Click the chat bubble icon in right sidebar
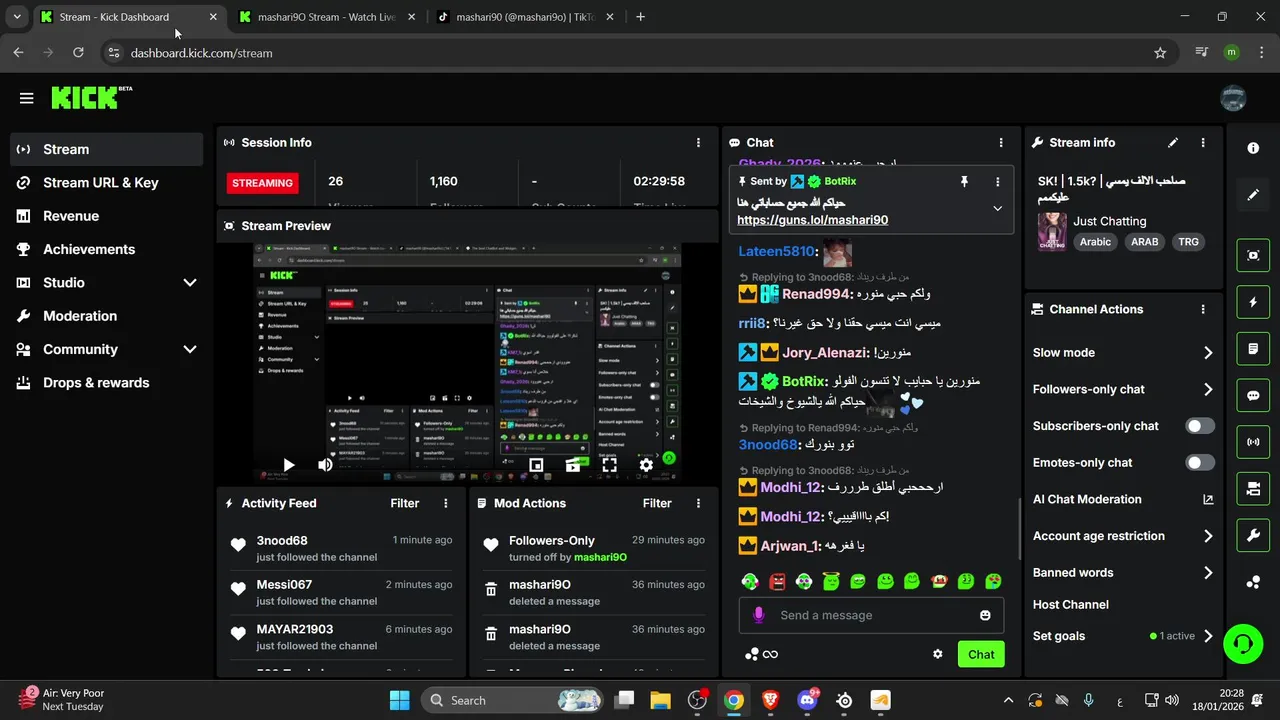This screenshot has width=1280, height=720. (x=1253, y=395)
